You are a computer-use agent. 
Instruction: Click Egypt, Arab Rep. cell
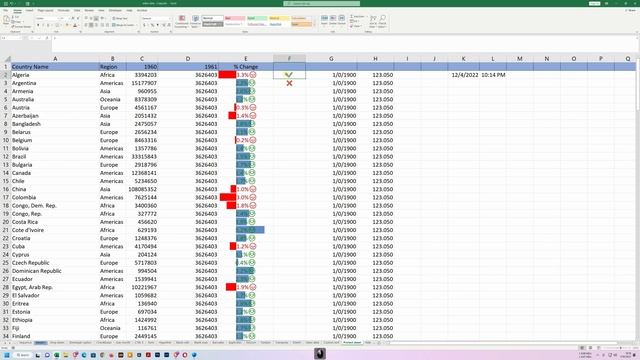[x=55, y=287]
